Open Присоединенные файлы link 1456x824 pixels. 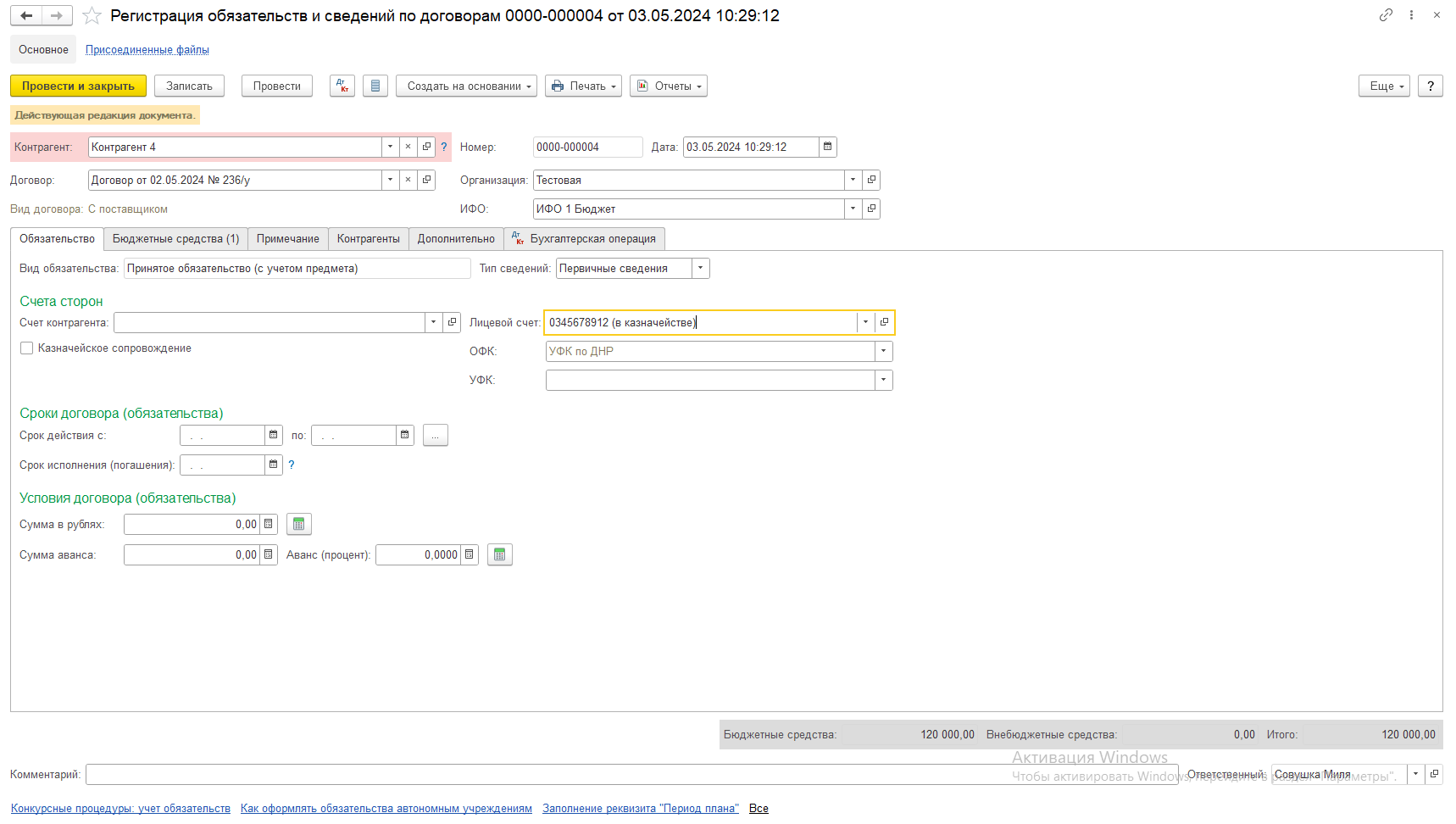pos(147,50)
